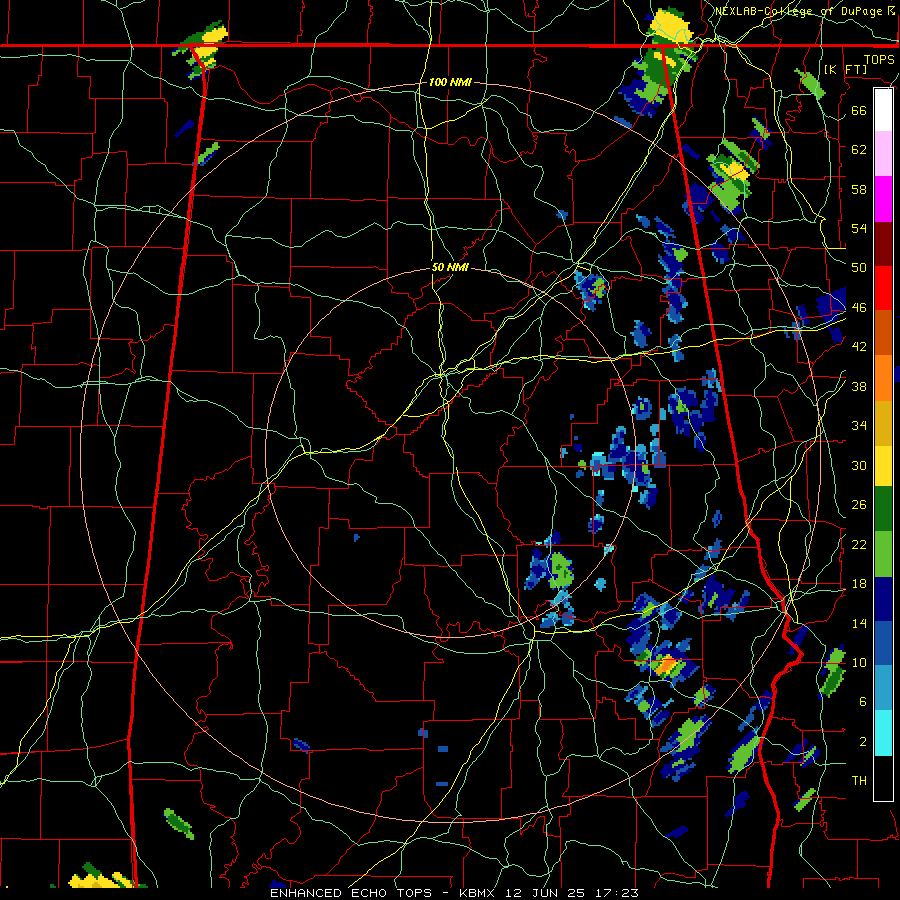Click the '50 NMI' range ring label
Viewport: 900px width, 900px height.
(x=450, y=267)
